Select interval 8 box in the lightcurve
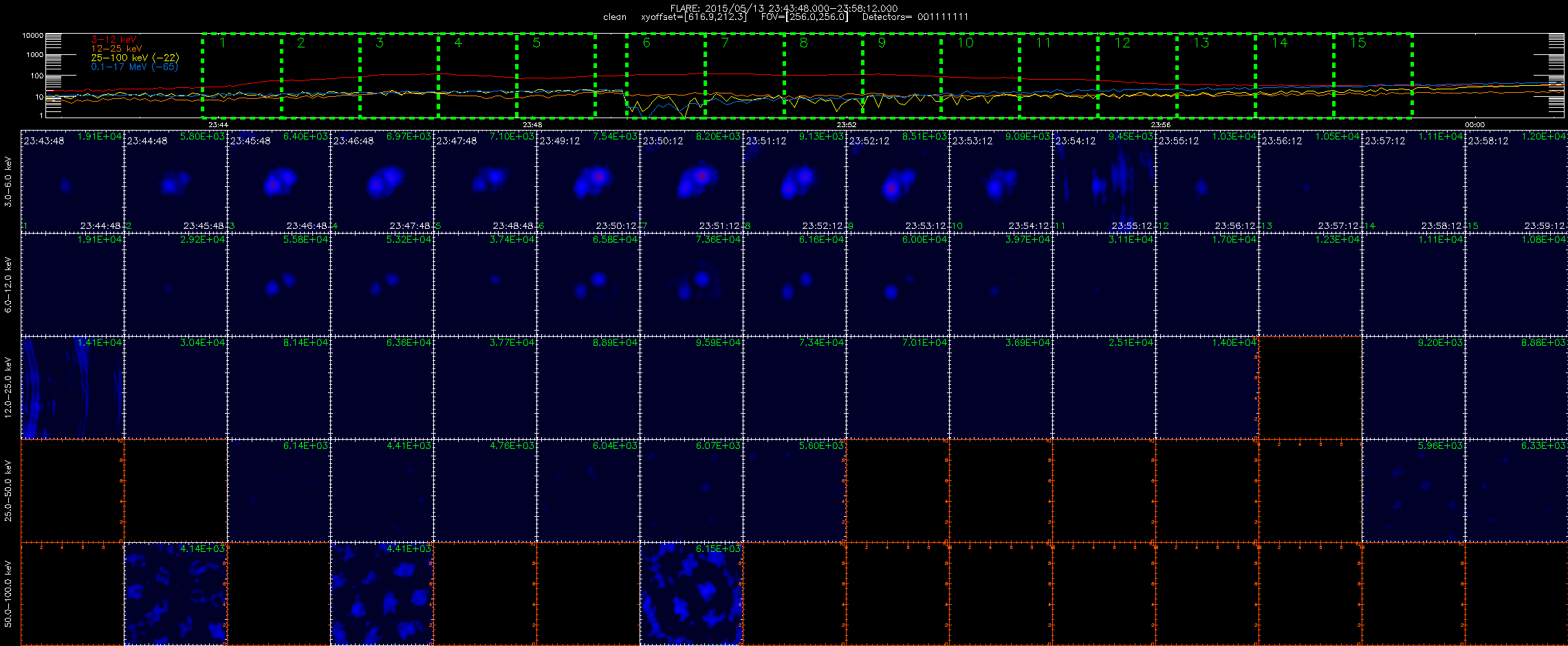The image size is (1568, 646). click(823, 76)
